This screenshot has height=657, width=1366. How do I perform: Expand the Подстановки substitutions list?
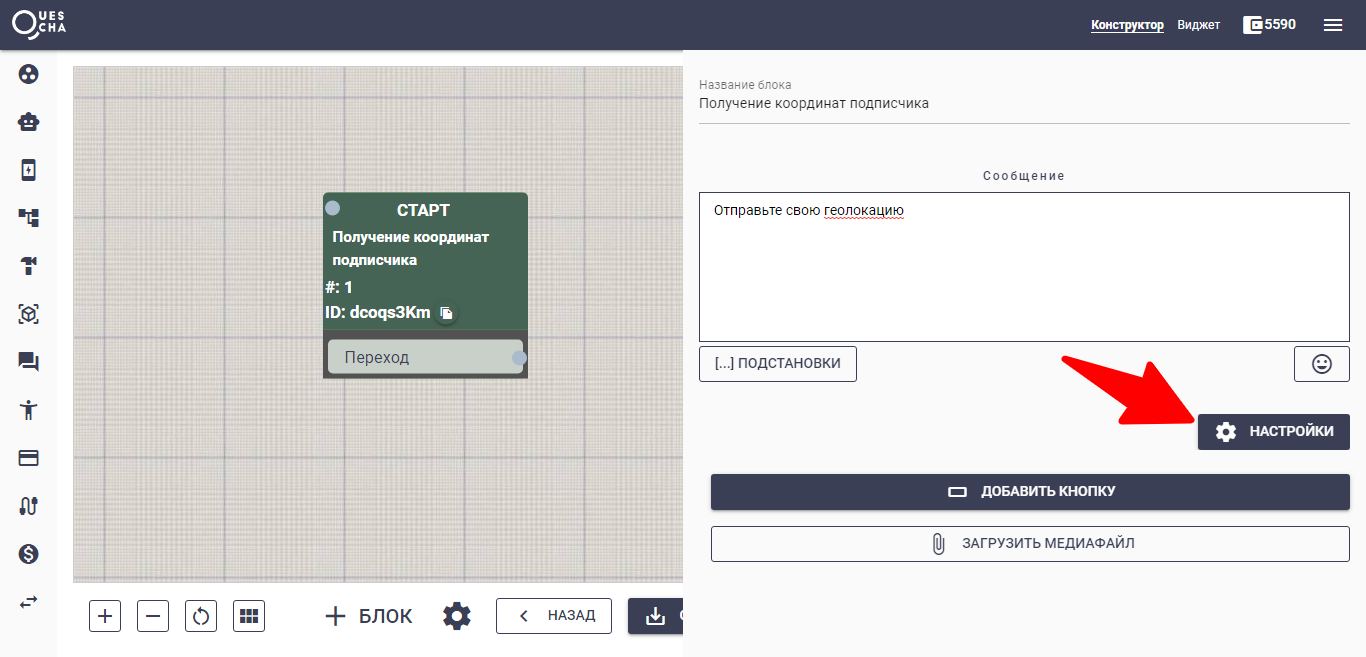(777, 364)
